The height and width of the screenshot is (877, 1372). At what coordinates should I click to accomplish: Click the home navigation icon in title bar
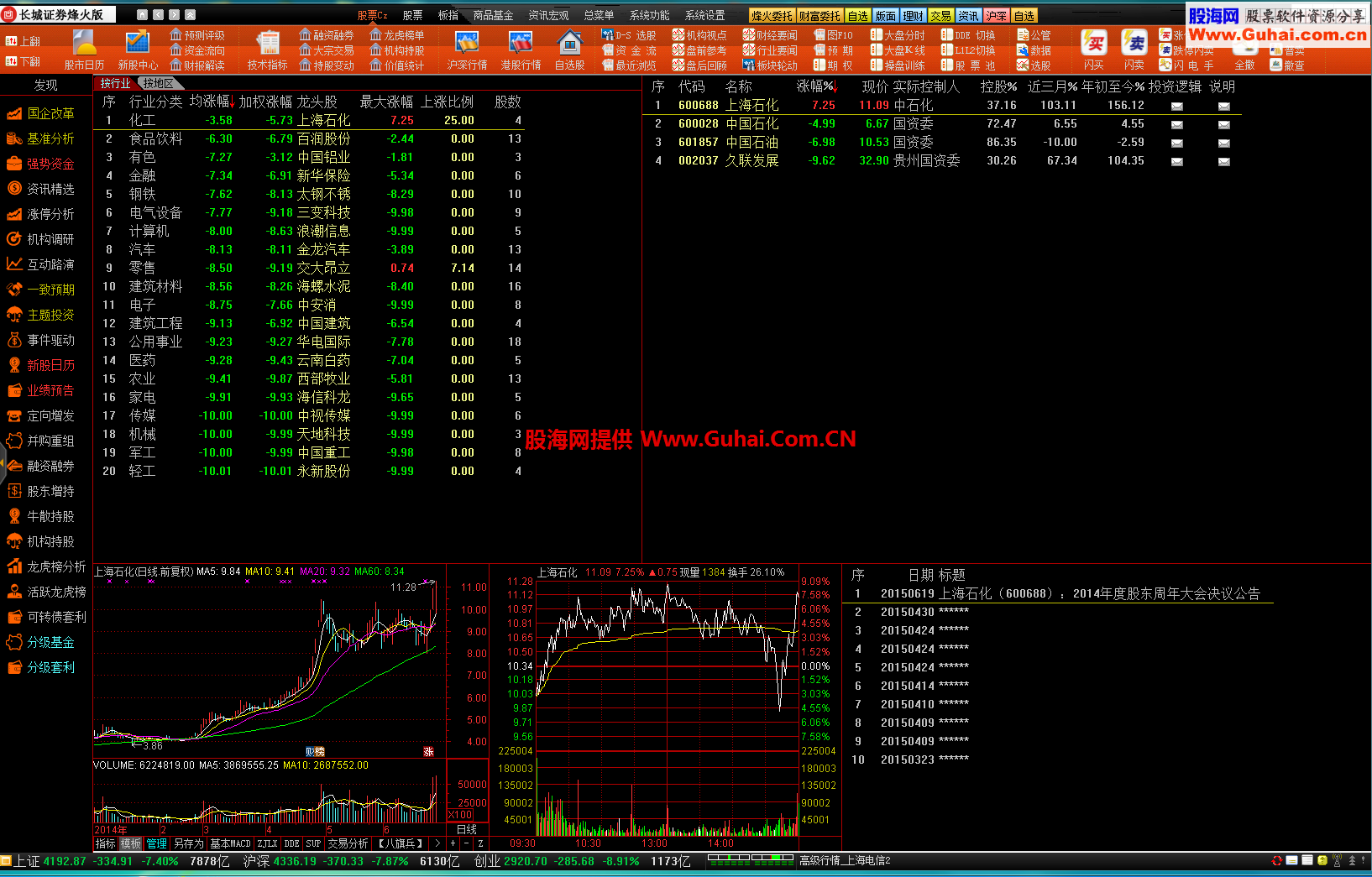[x=142, y=14]
